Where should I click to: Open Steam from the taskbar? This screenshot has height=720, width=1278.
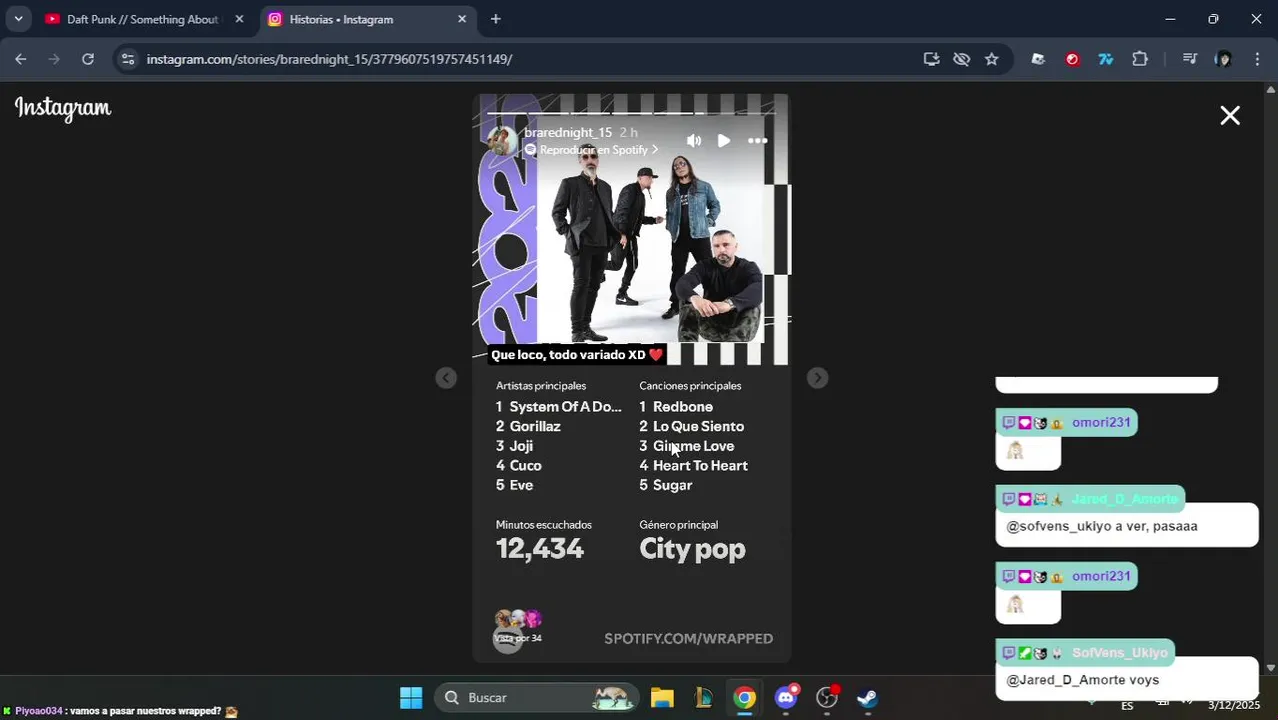[867, 697]
